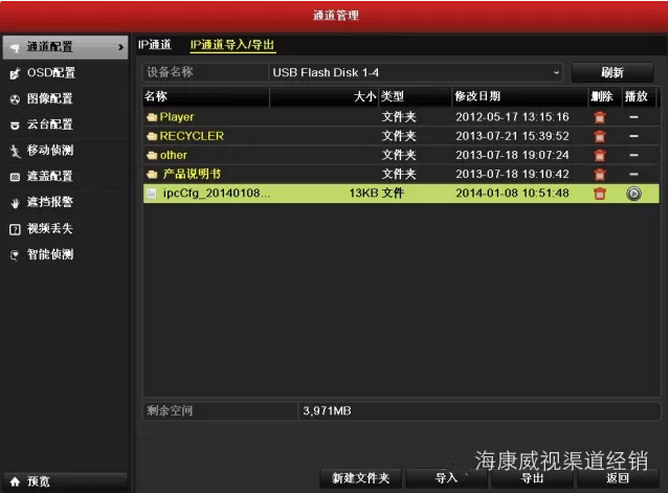Sort by the 修改日期 column header
Viewport: 668px width, 493px height.
pos(478,96)
